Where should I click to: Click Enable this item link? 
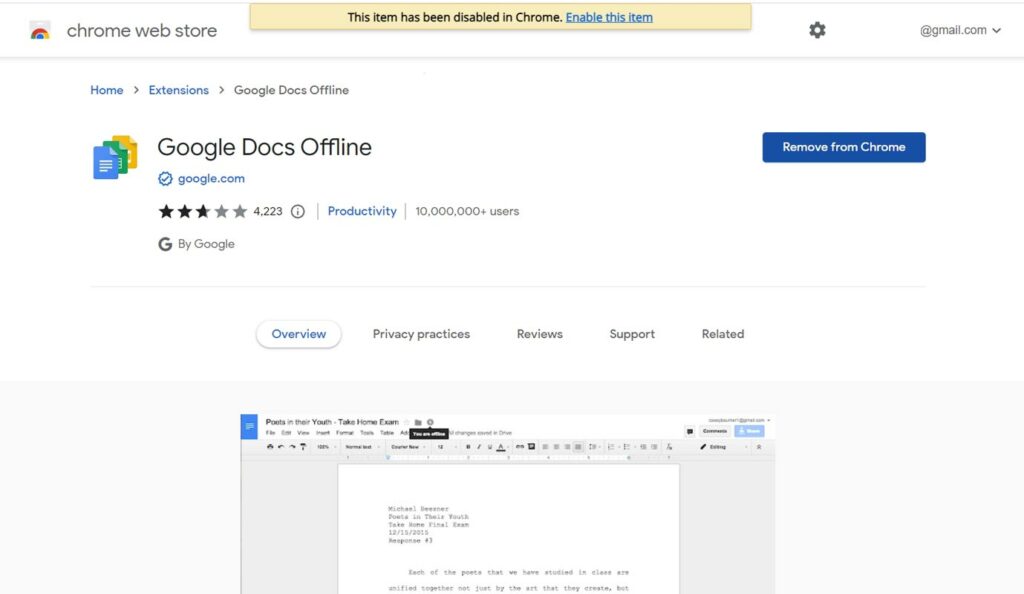point(609,17)
